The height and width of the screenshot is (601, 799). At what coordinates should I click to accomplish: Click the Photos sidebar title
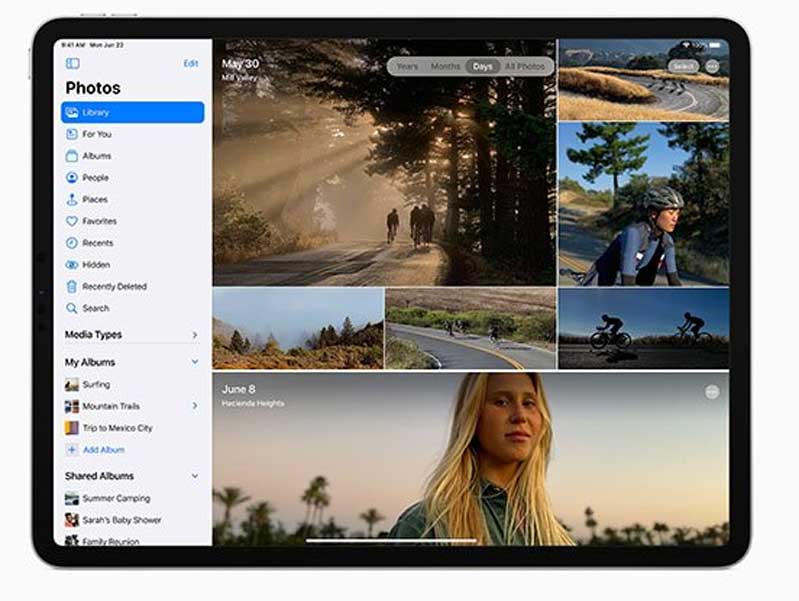[x=93, y=88]
